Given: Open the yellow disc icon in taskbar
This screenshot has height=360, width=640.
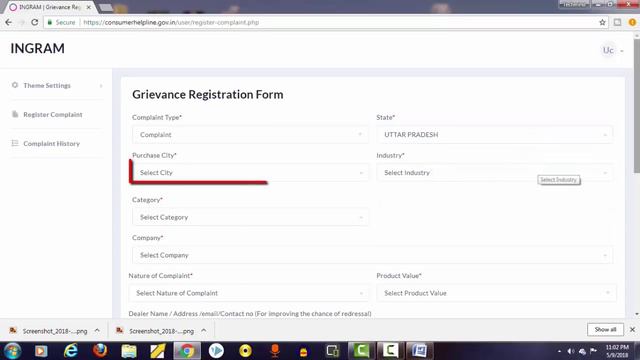Looking at the screenshot, I should point(245,351).
